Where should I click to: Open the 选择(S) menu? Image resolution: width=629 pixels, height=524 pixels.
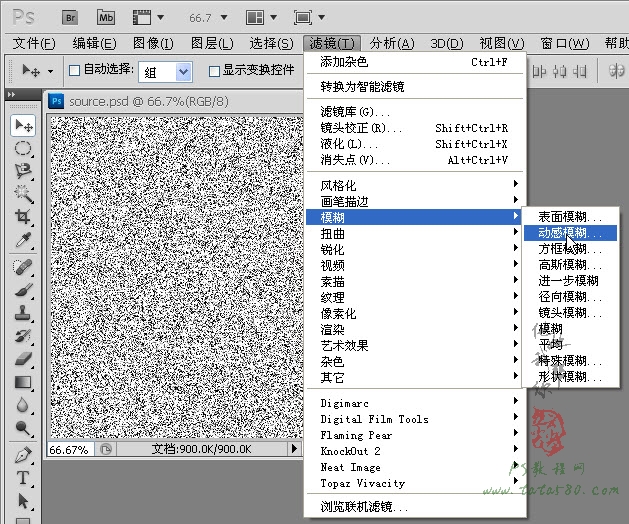click(271, 43)
